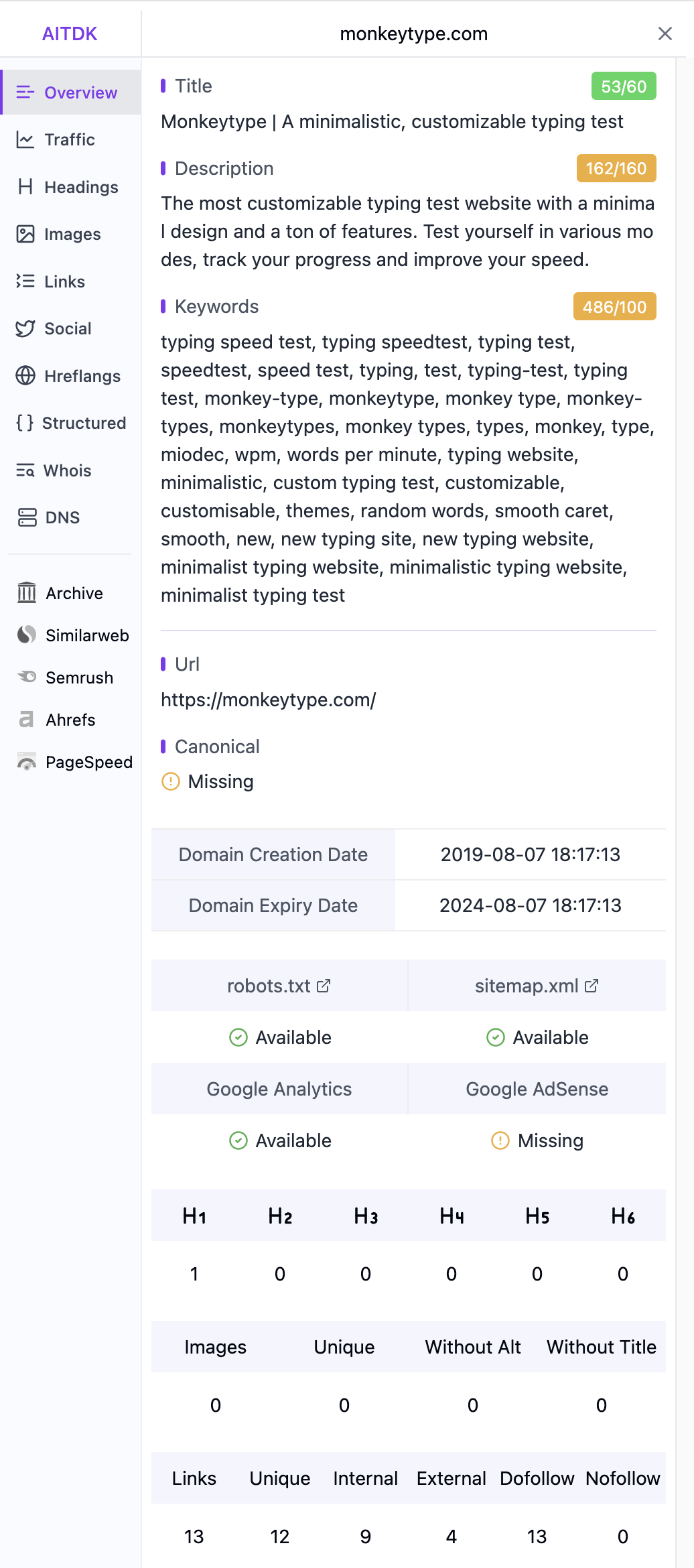This screenshot has width=694, height=1568.
Task: Click the Semrush logo icon
Action: coord(27,677)
